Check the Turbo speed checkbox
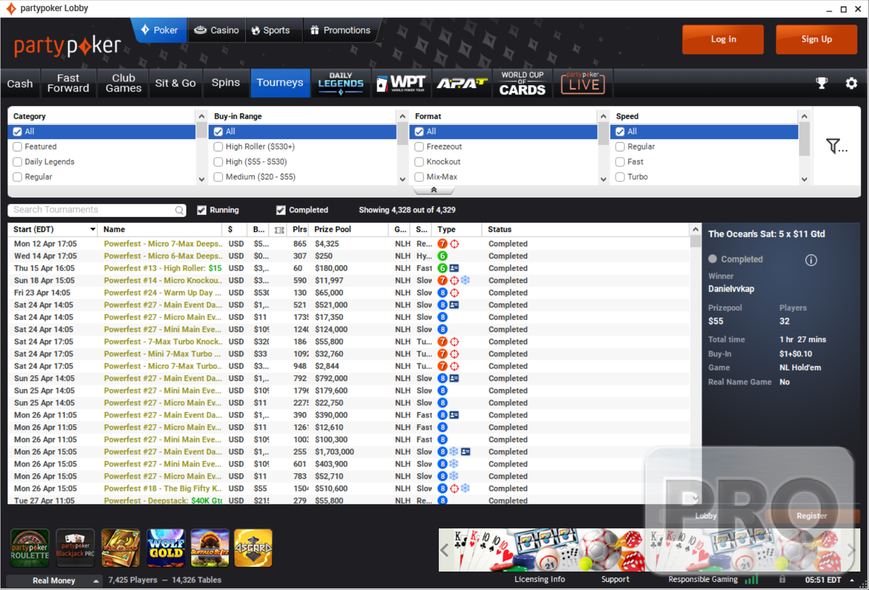This screenshot has height=590, width=869. click(x=620, y=177)
